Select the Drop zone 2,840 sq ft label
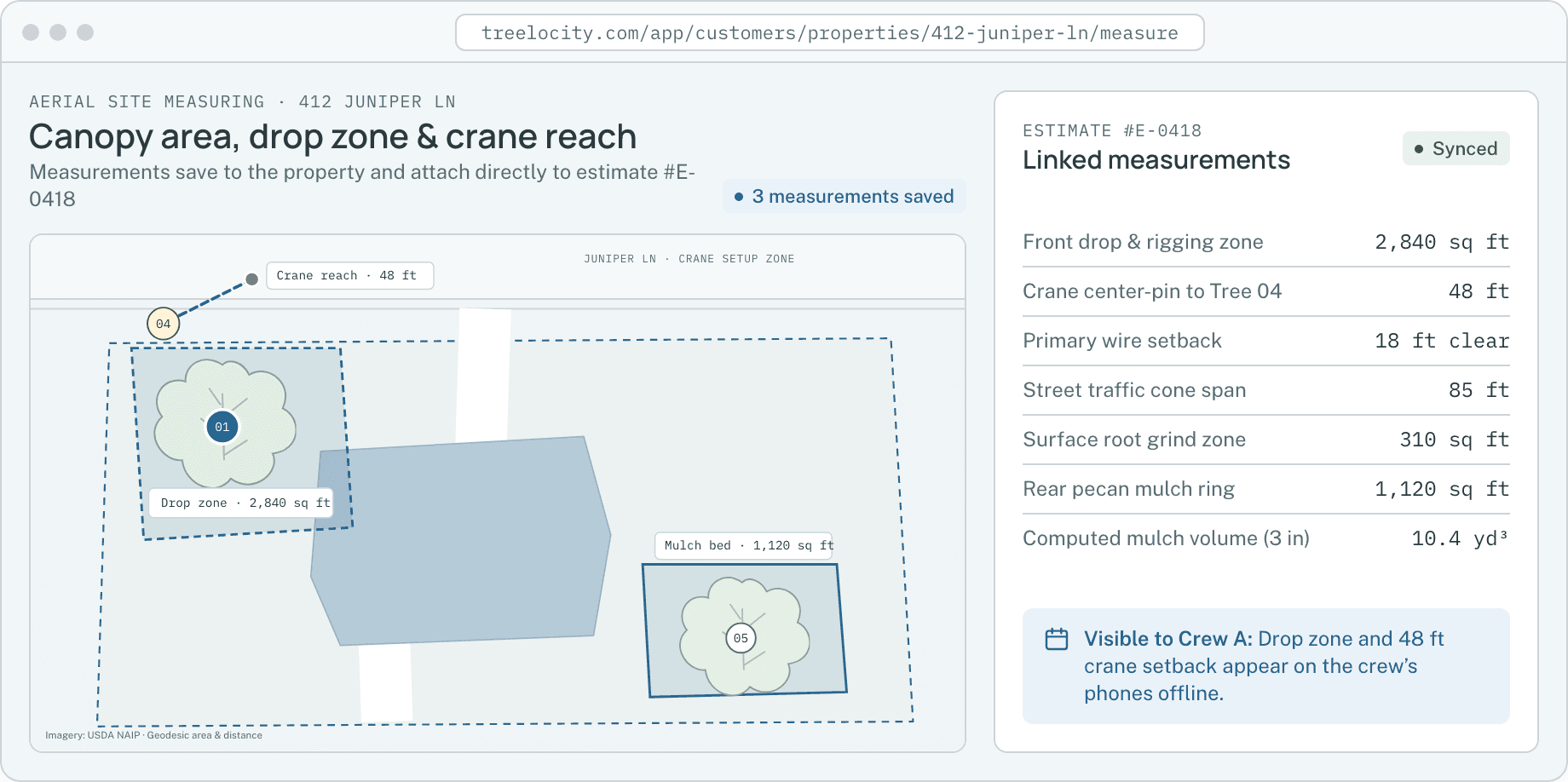The width and height of the screenshot is (1568, 782). 241,503
